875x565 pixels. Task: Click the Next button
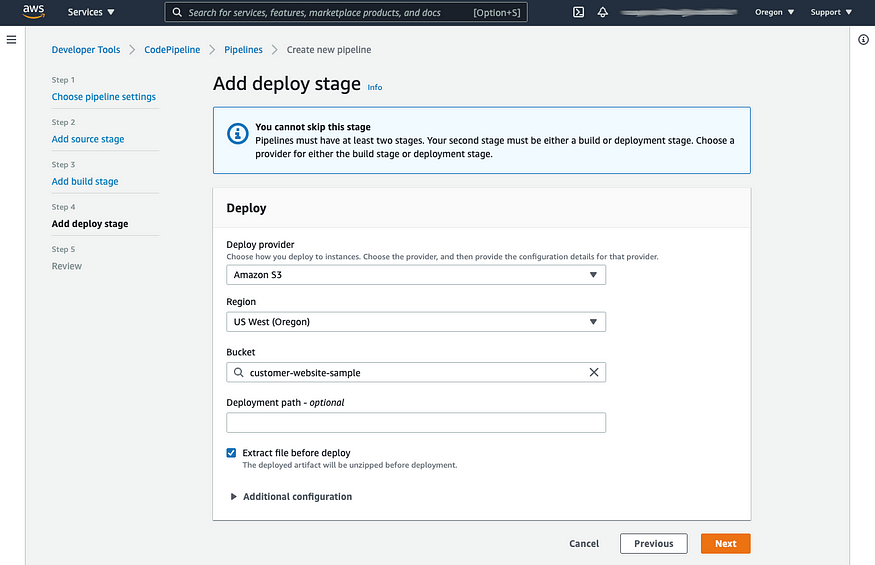[x=725, y=543]
